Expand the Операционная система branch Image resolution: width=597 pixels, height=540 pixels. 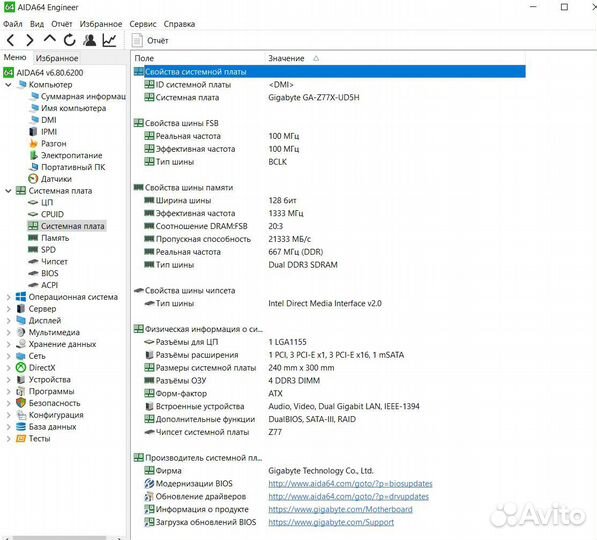pos(8,297)
